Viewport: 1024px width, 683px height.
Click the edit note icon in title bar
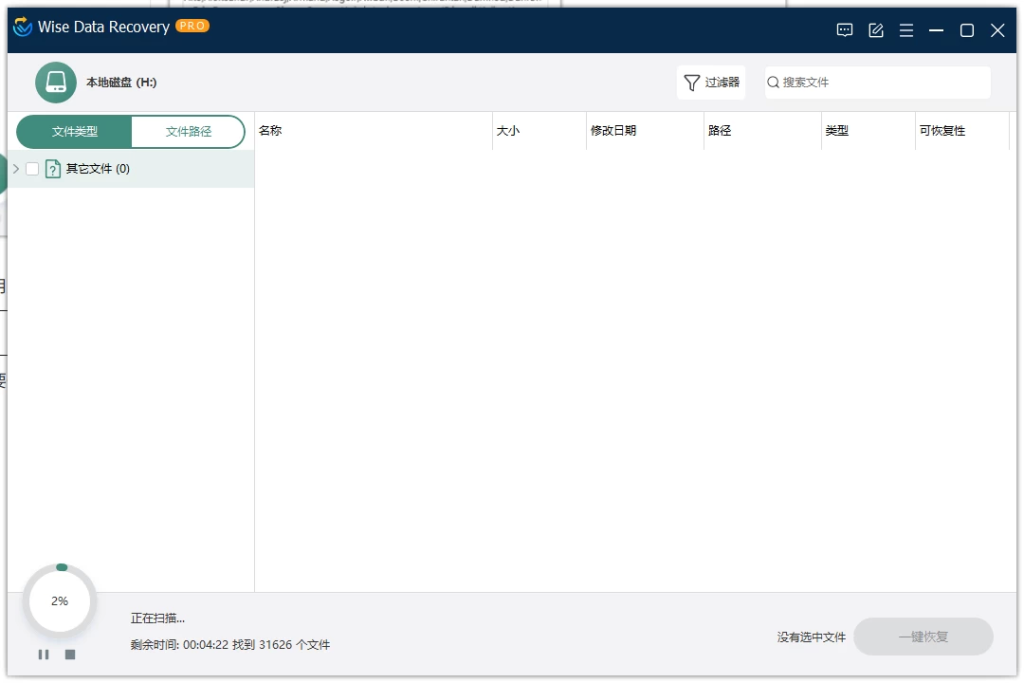[x=876, y=30]
